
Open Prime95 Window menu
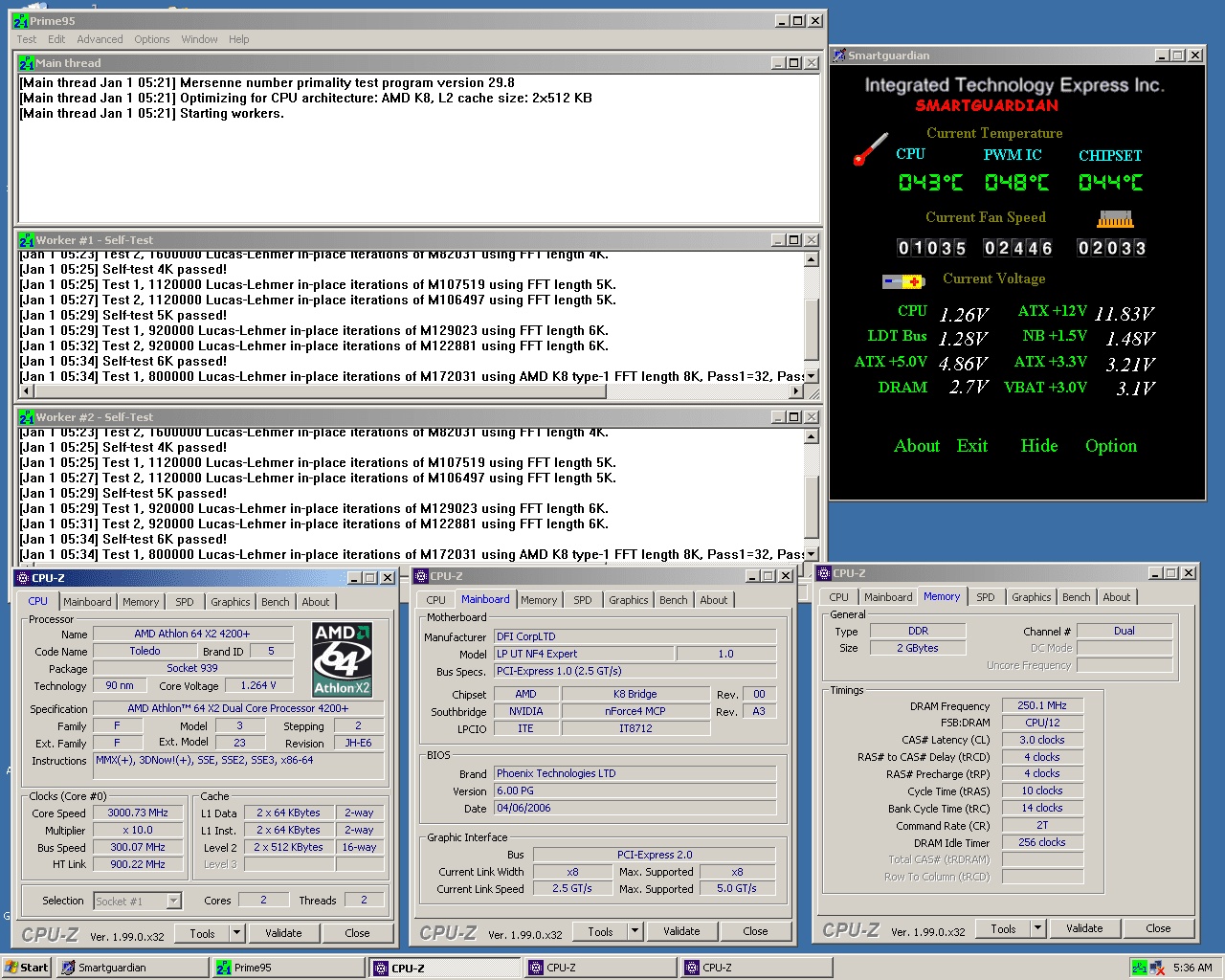click(199, 39)
